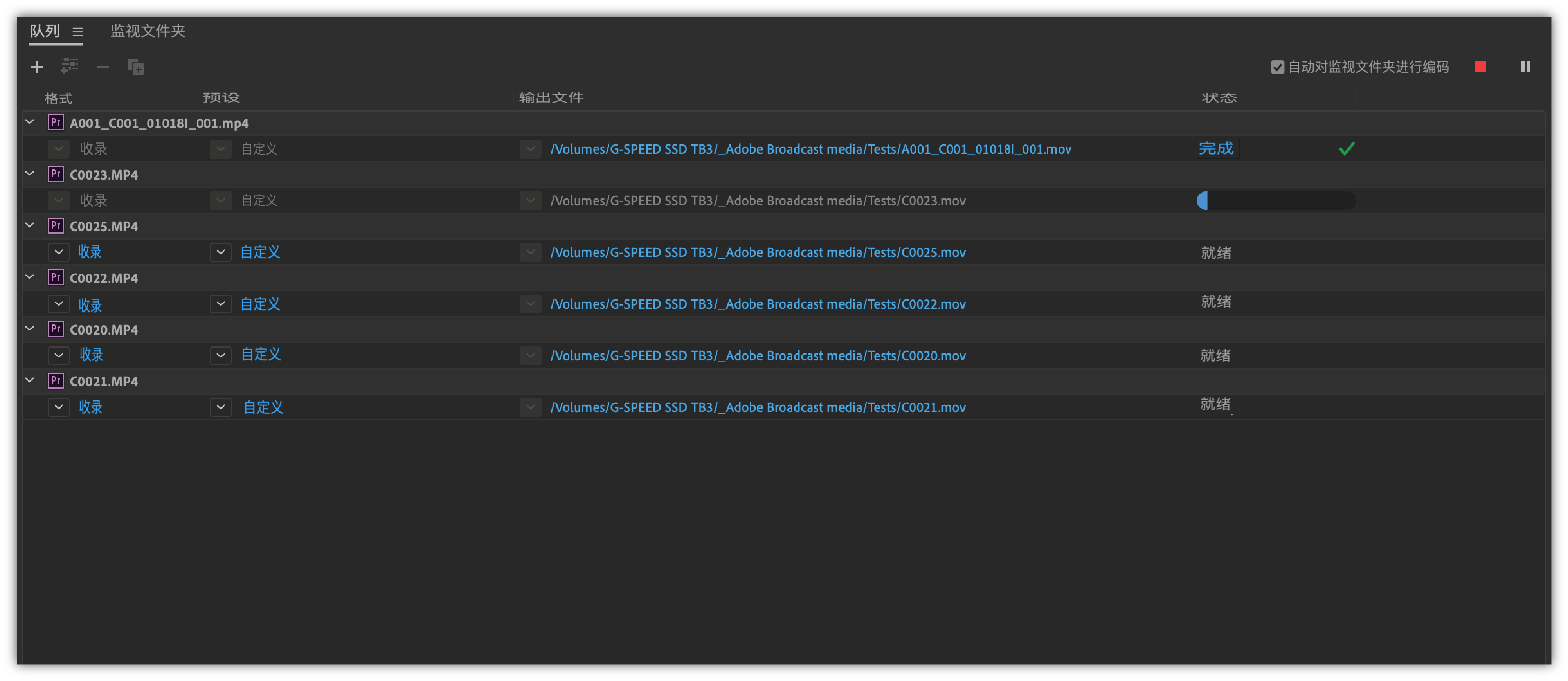Click the Pr icon beside C0025.MP4
This screenshot has width=1568, height=681.
(56, 226)
